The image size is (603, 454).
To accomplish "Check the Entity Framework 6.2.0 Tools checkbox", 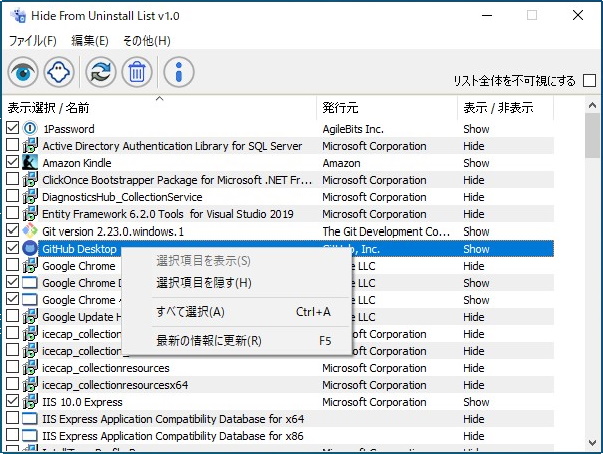I will click(12, 213).
